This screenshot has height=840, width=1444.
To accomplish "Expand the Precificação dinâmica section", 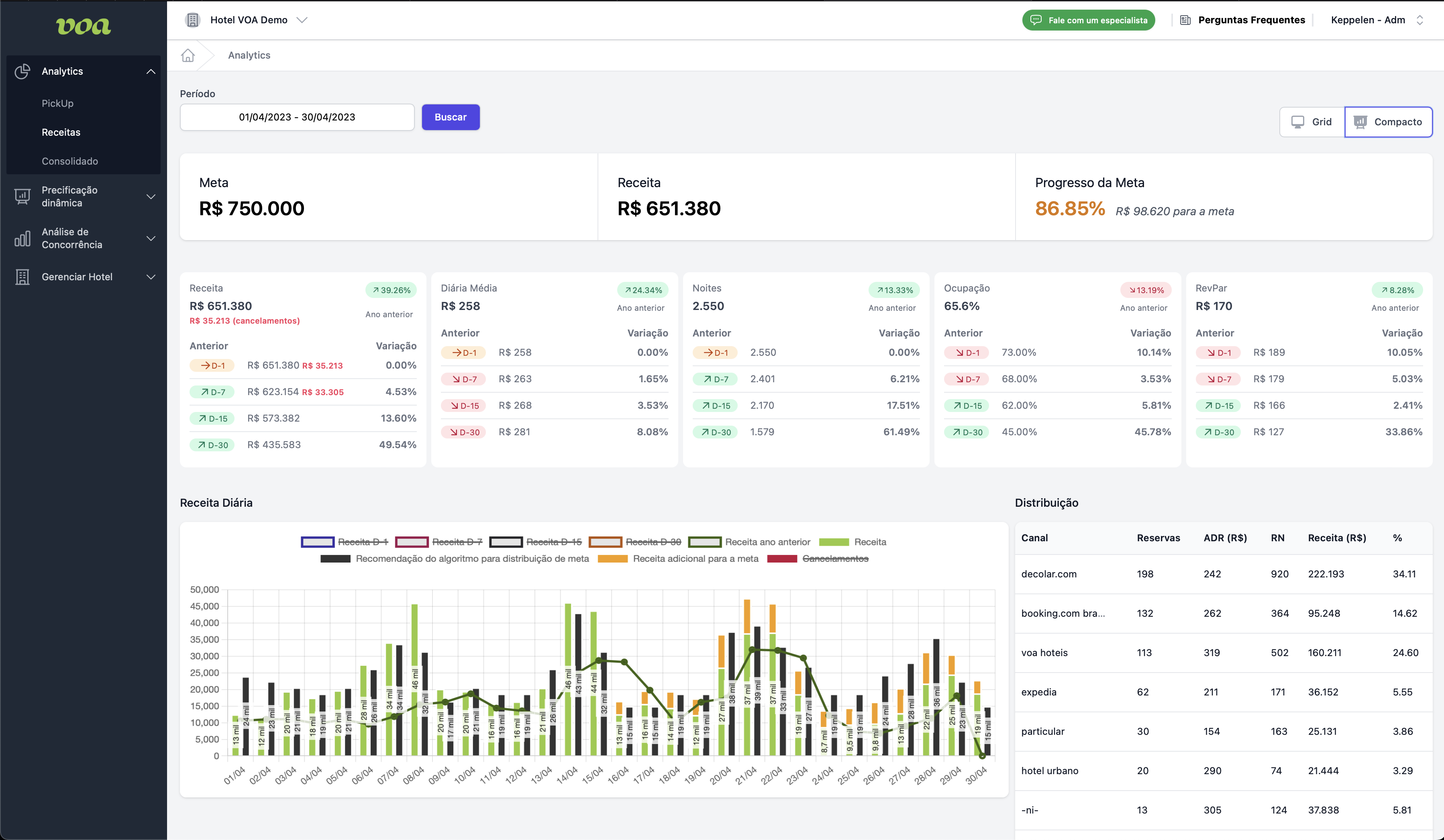I will pos(151,196).
